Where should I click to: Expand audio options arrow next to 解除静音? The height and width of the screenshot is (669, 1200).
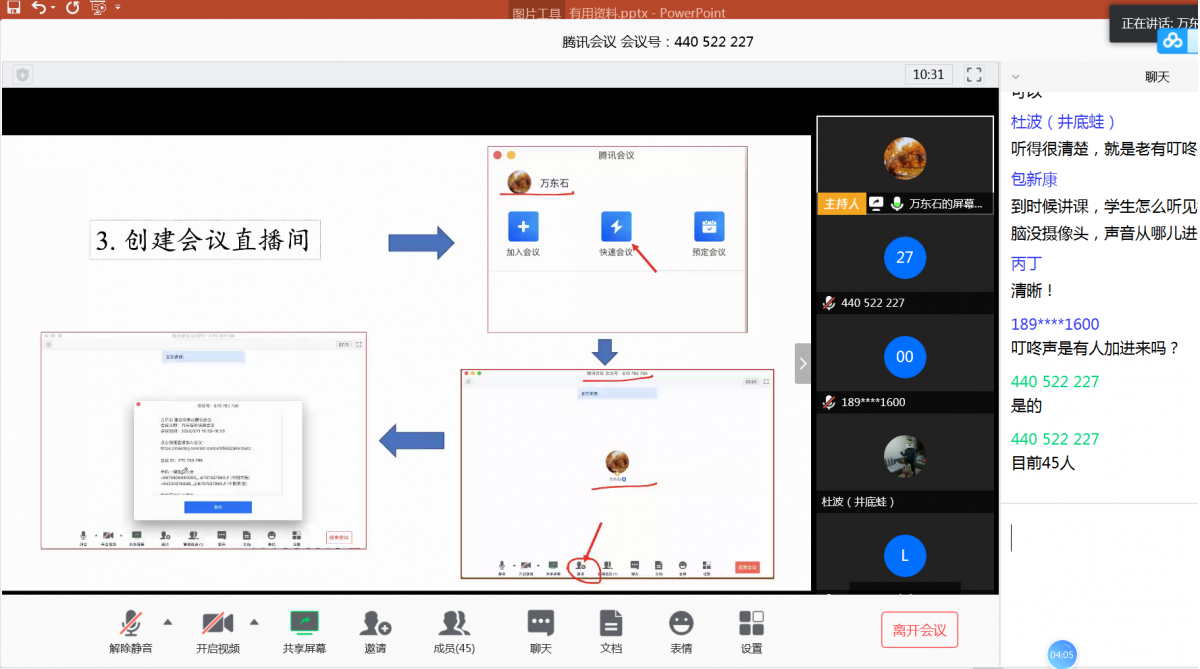(x=167, y=622)
